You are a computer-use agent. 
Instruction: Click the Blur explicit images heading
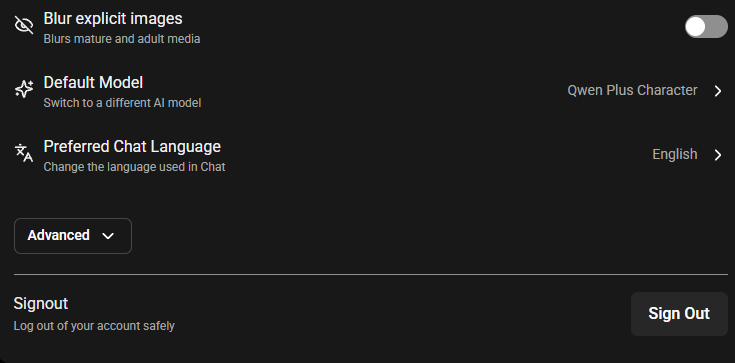[x=113, y=19]
